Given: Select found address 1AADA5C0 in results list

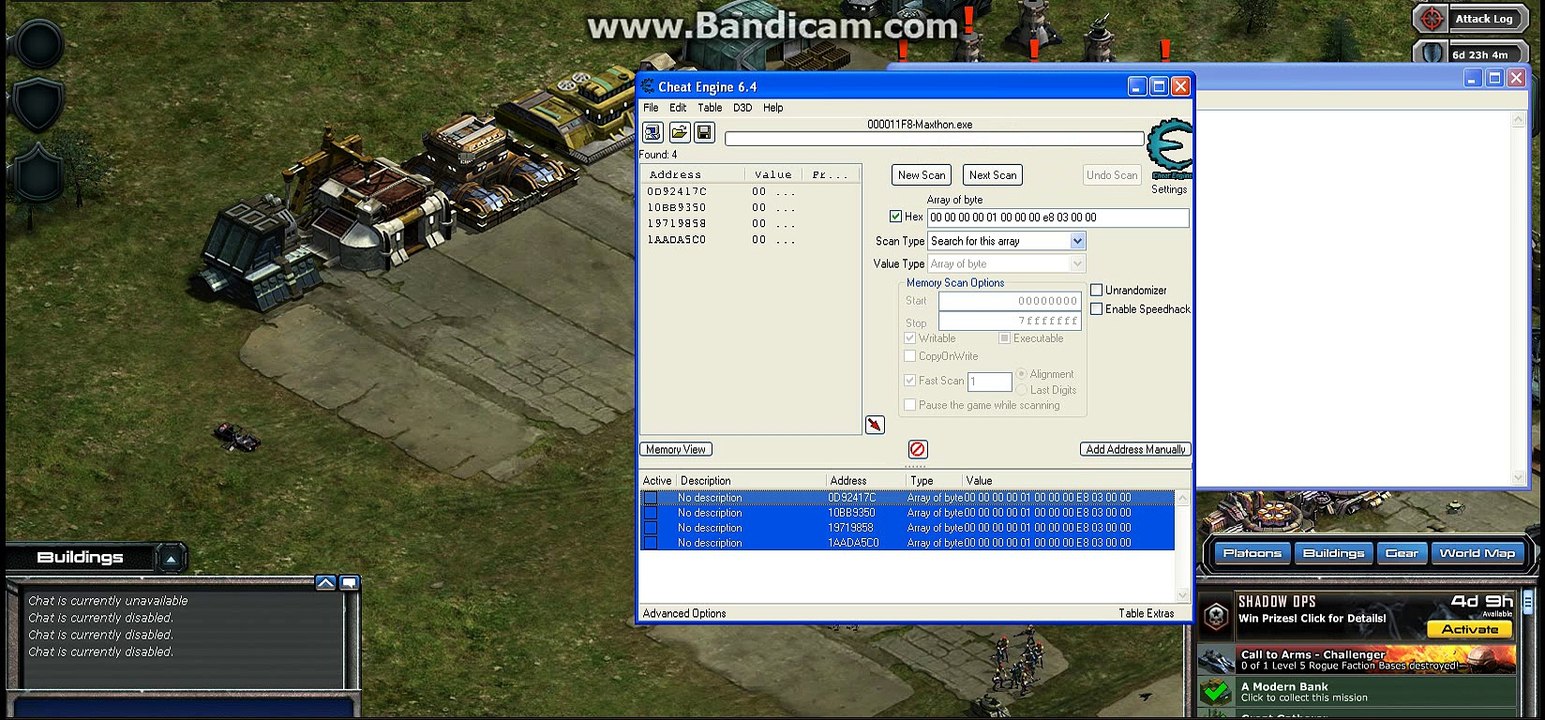Looking at the screenshot, I should [750, 239].
